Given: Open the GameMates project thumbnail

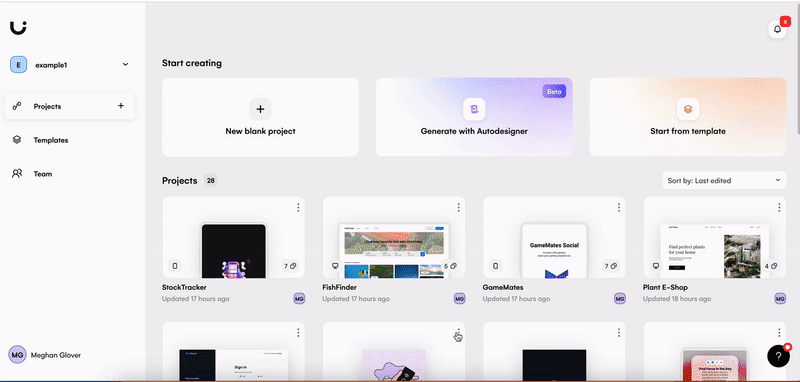Looking at the screenshot, I should click(x=554, y=238).
